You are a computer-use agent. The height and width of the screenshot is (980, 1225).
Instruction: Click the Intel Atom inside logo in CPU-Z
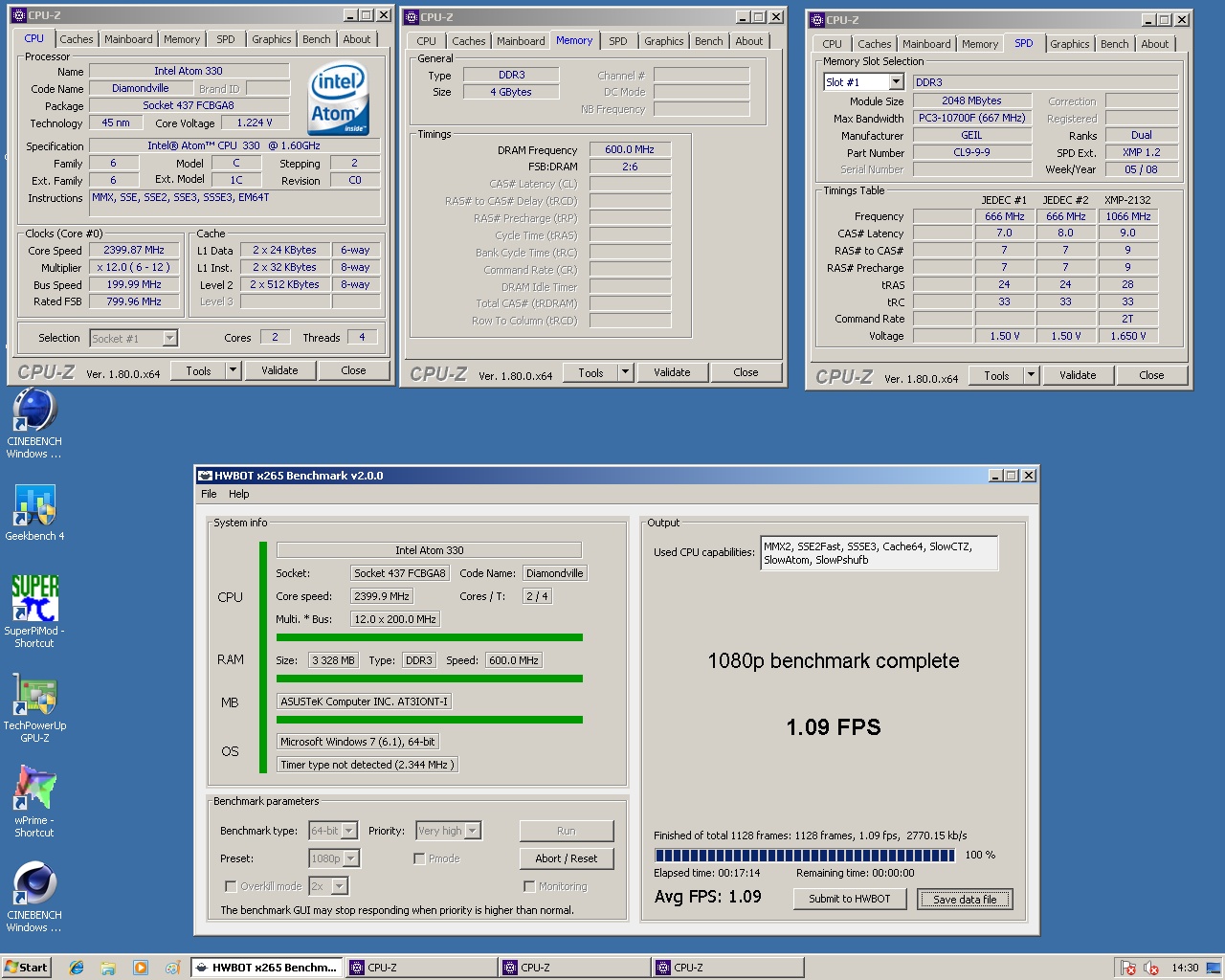coord(339,99)
